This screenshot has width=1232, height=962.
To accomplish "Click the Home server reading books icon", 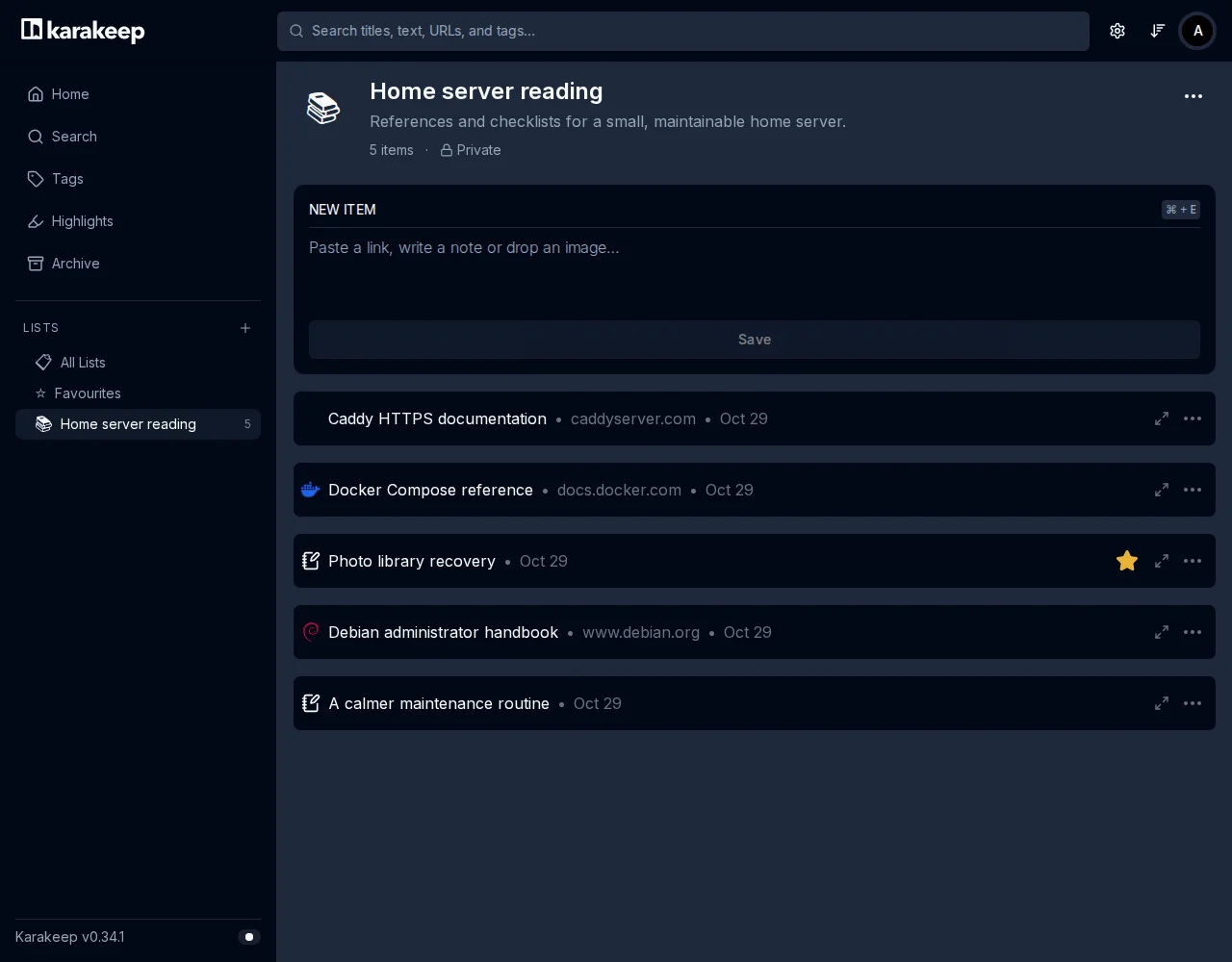I will pos(323,108).
